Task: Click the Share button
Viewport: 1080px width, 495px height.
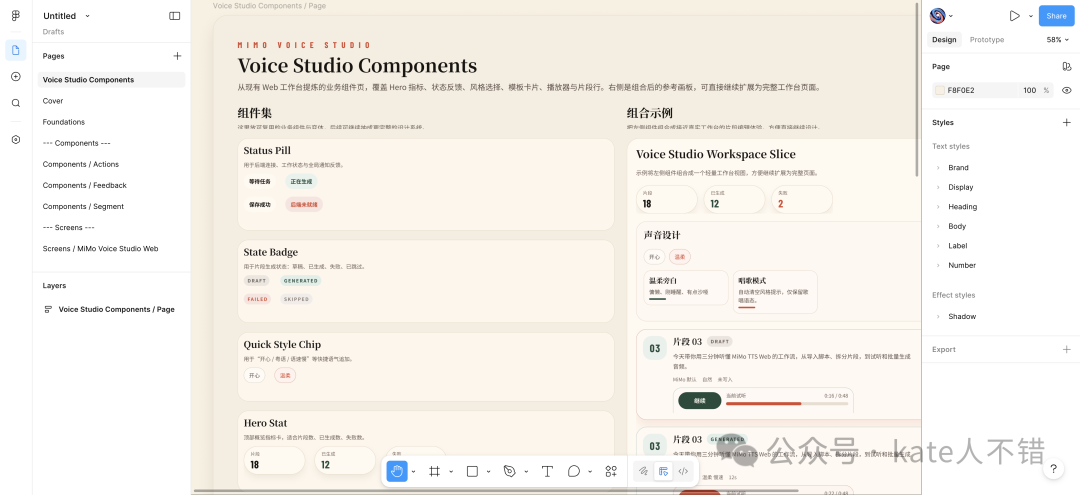Action: (1056, 16)
